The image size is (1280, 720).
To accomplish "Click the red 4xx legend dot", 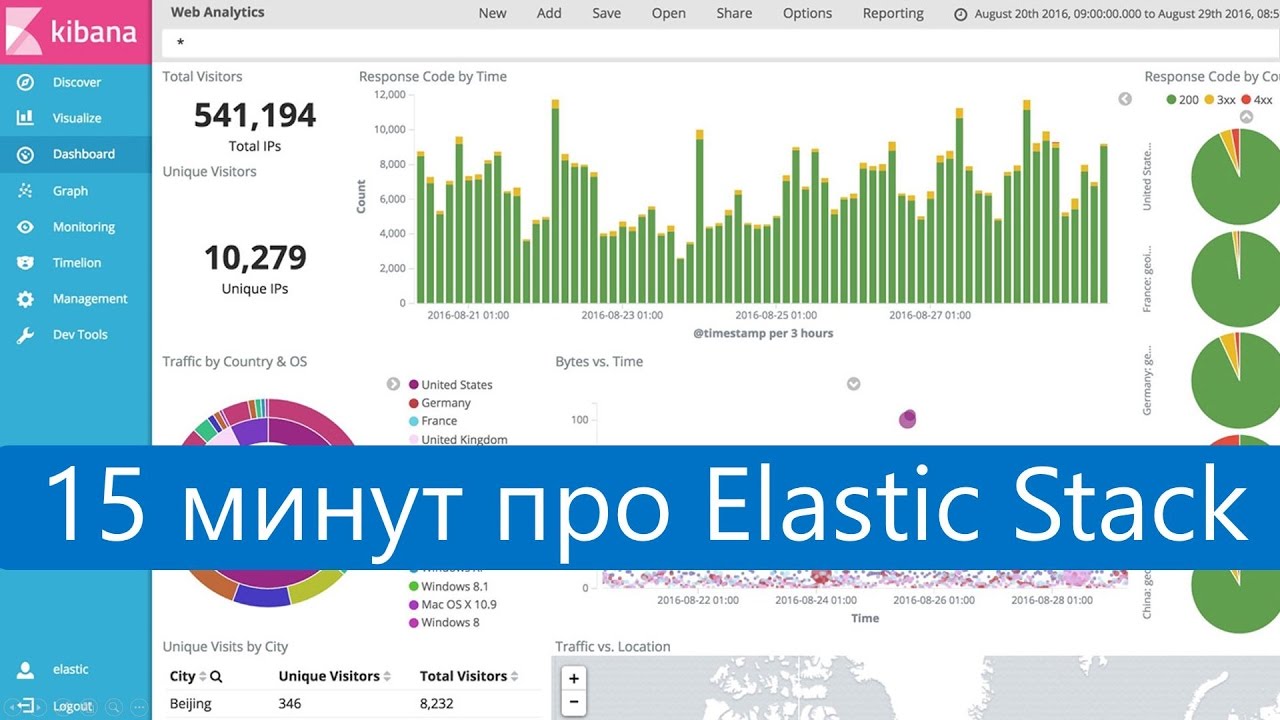I will (x=1245, y=99).
